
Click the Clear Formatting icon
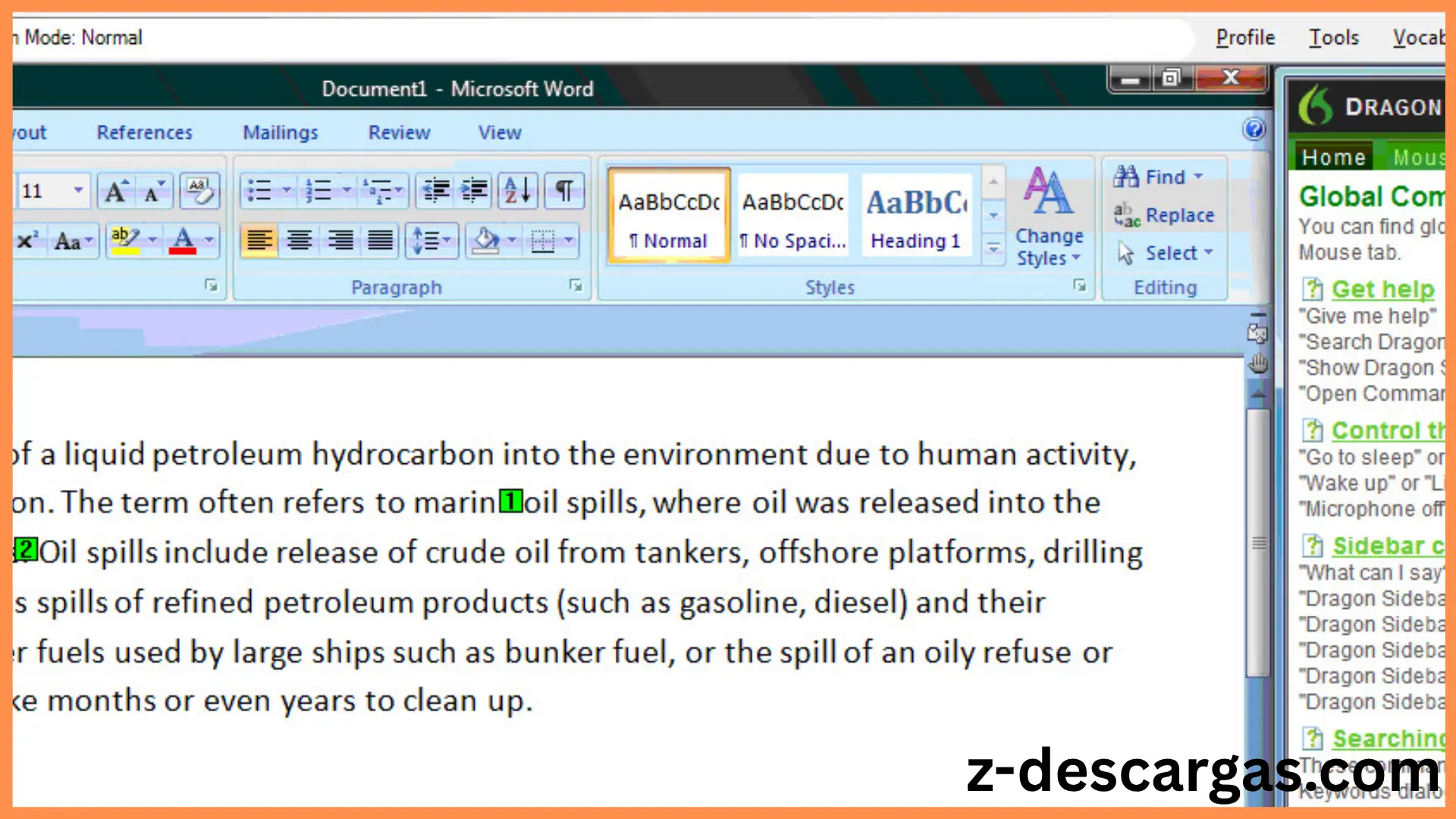coord(199,191)
